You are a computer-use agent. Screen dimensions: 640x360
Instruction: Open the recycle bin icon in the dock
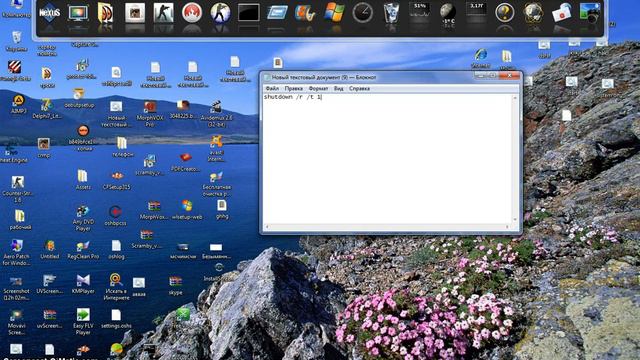391,13
